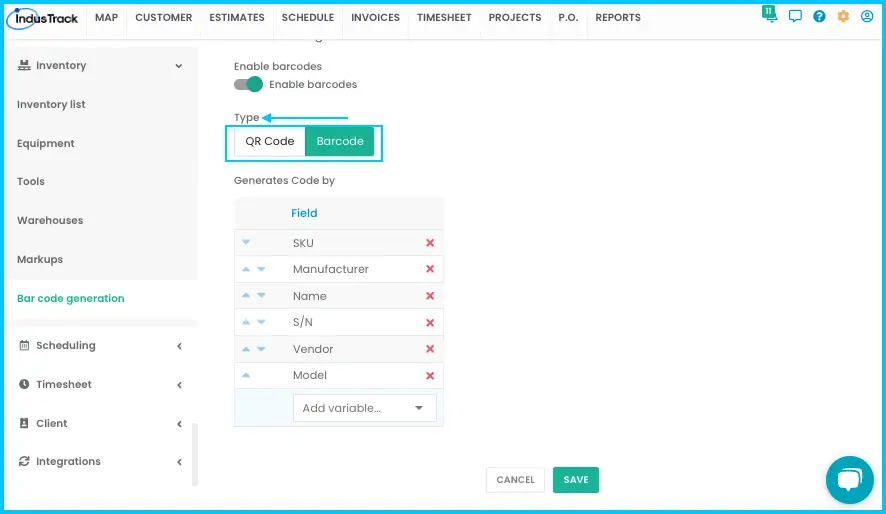Move the Vendor field down

(x=261, y=349)
